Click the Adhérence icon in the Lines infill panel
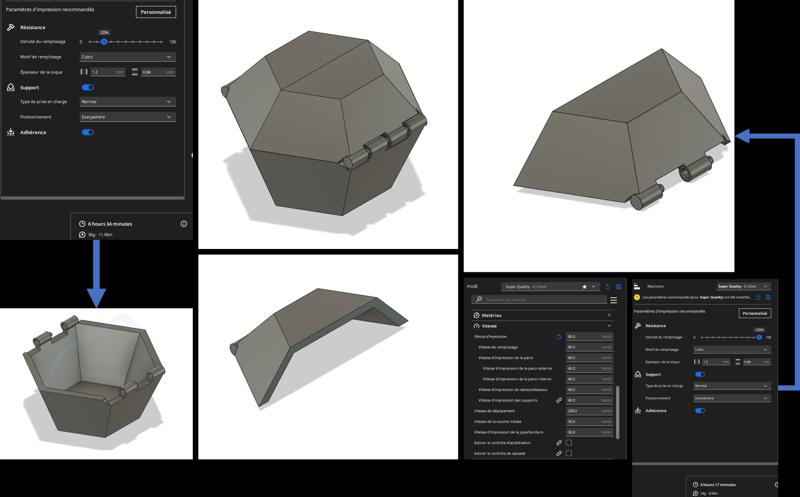Viewport: 800px width, 497px height. pyautogui.click(x=638, y=410)
